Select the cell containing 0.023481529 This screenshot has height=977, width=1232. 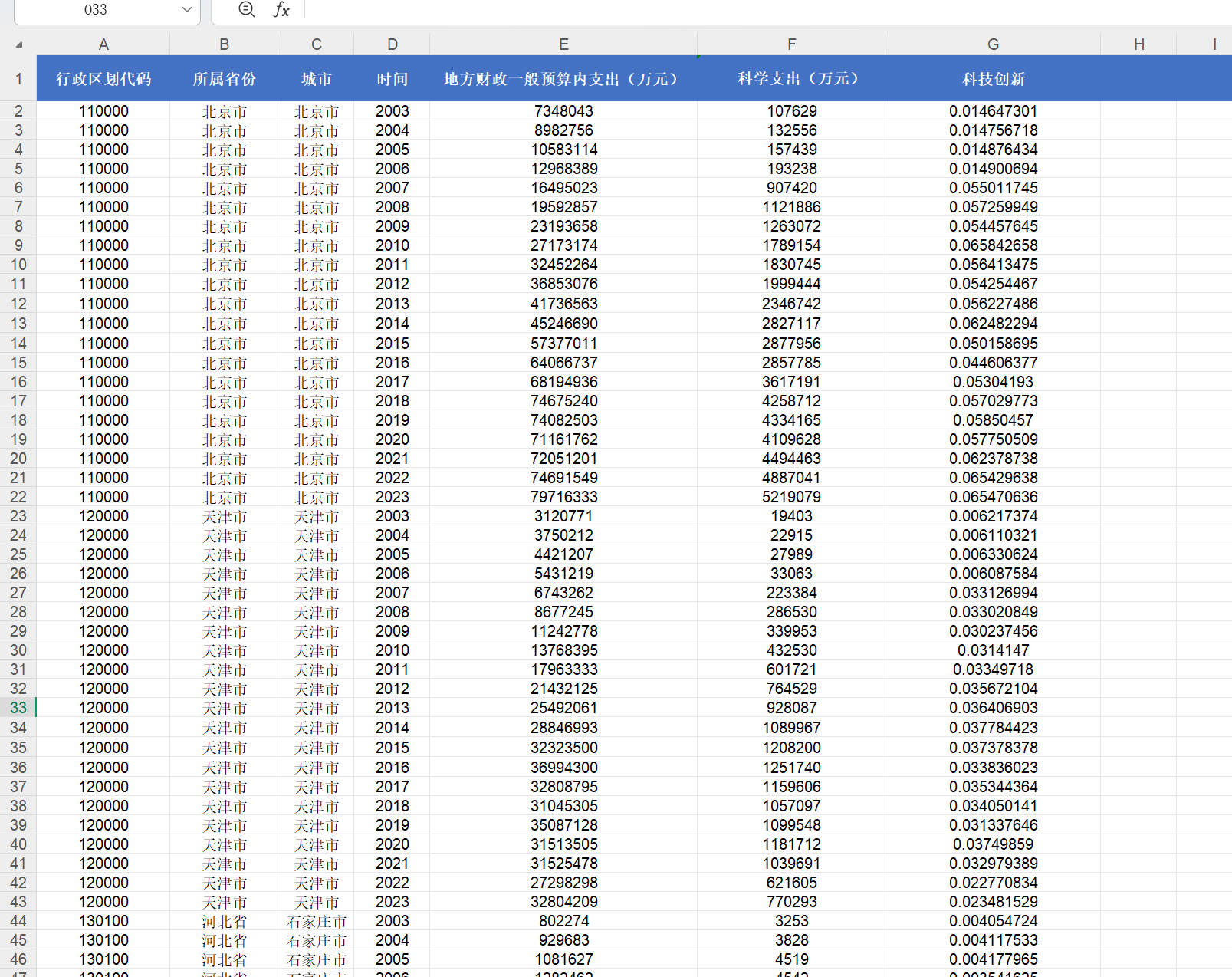click(x=993, y=902)
